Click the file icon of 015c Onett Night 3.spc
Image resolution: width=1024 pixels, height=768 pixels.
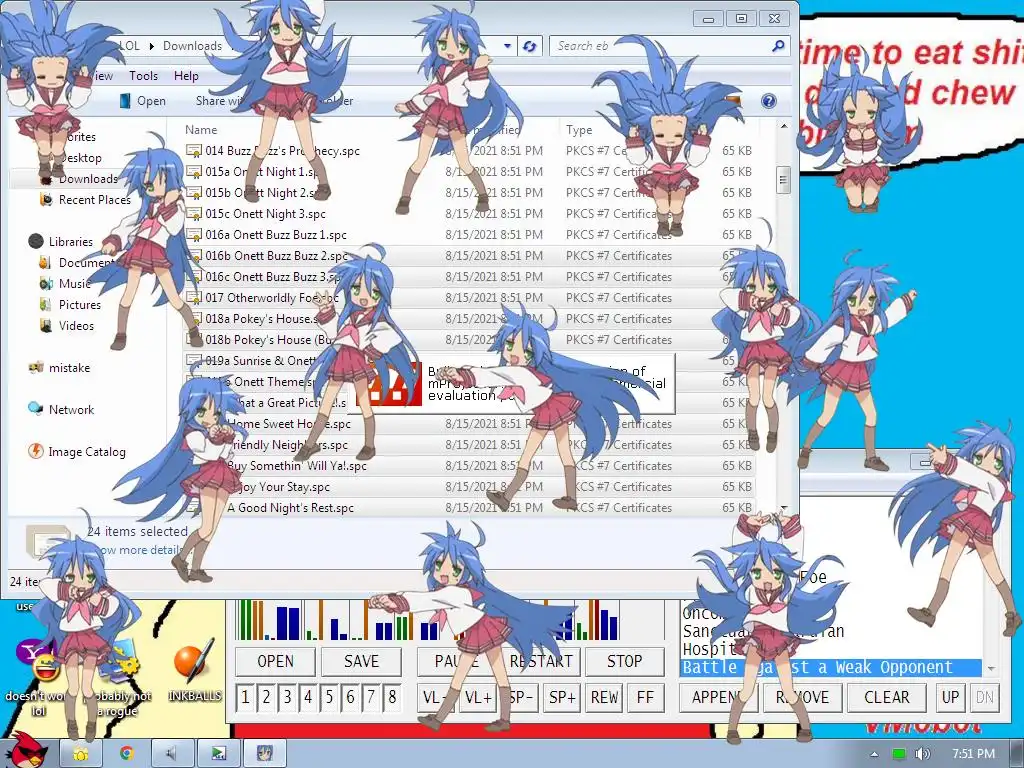[194, 214]
